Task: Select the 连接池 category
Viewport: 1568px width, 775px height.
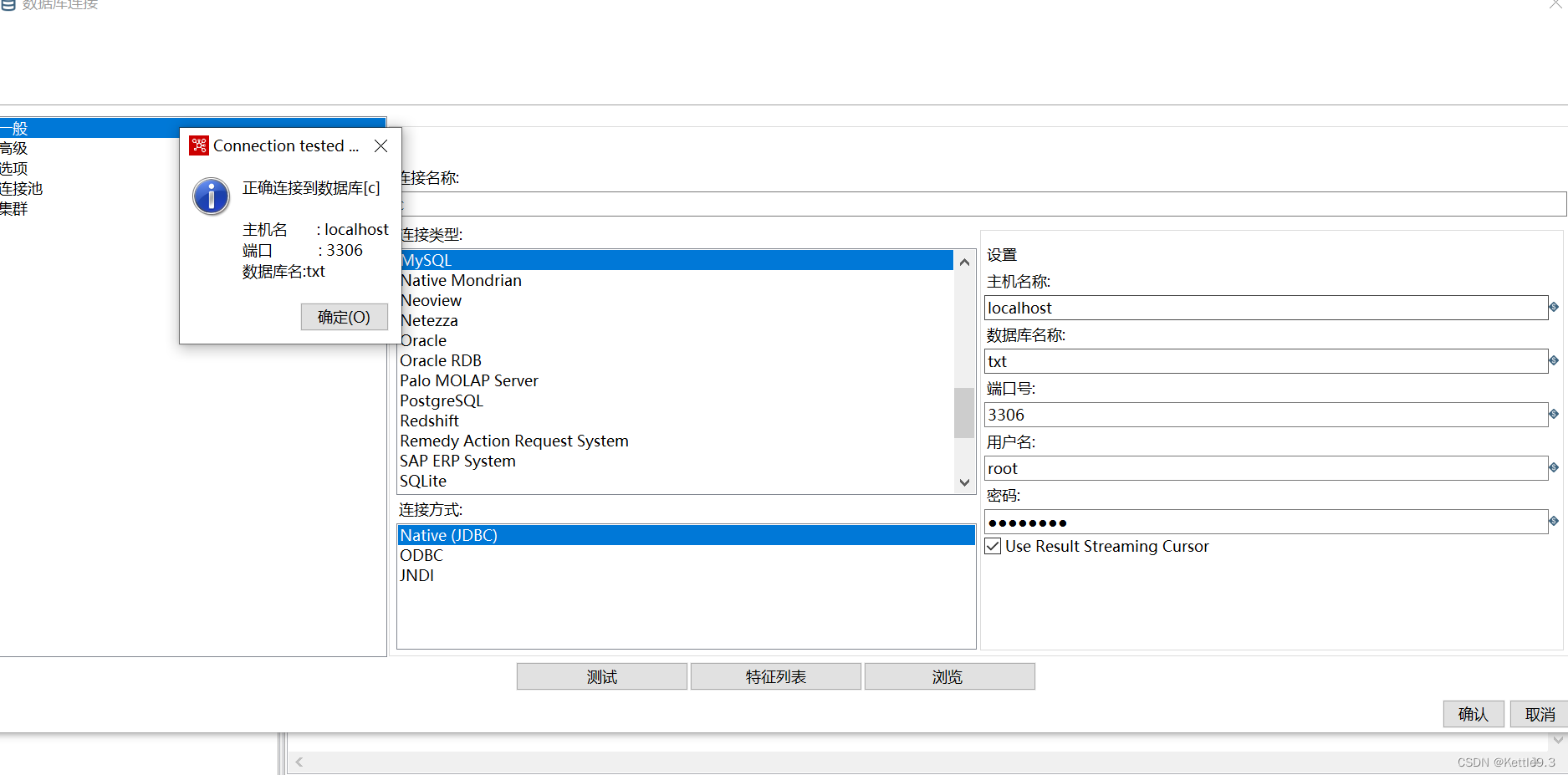Action: 21,188
